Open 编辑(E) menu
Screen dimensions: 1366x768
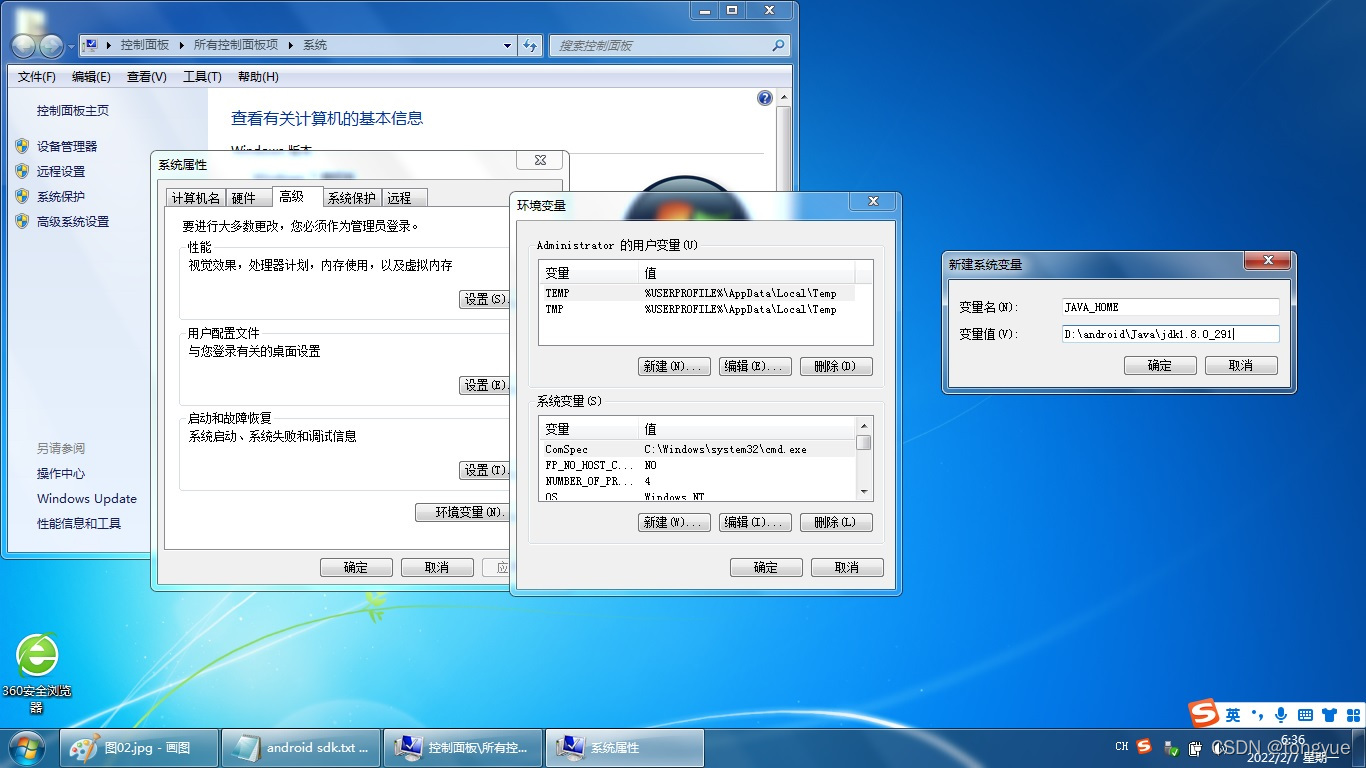(91, 77)
